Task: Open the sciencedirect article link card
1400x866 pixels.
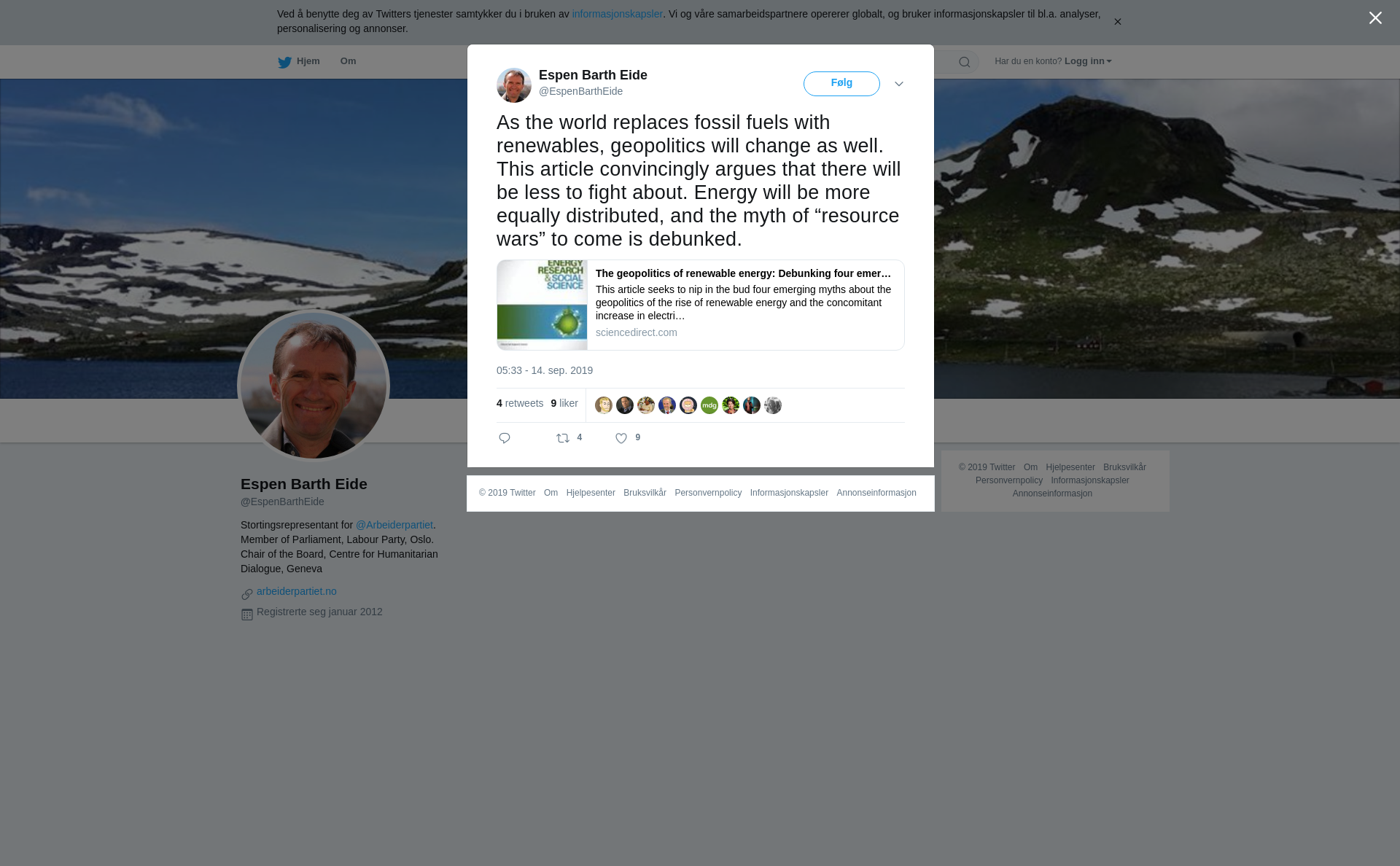Action: click(x=701, y=305)
